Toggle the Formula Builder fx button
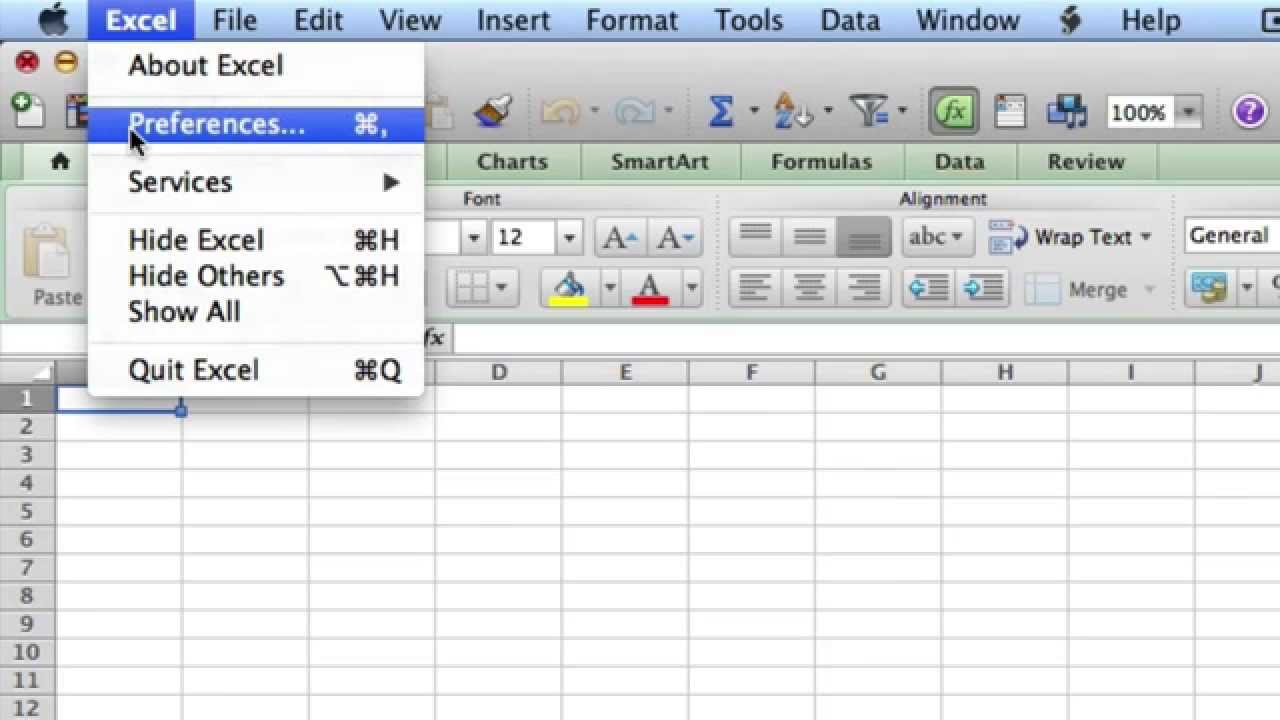 coord(954,112)
